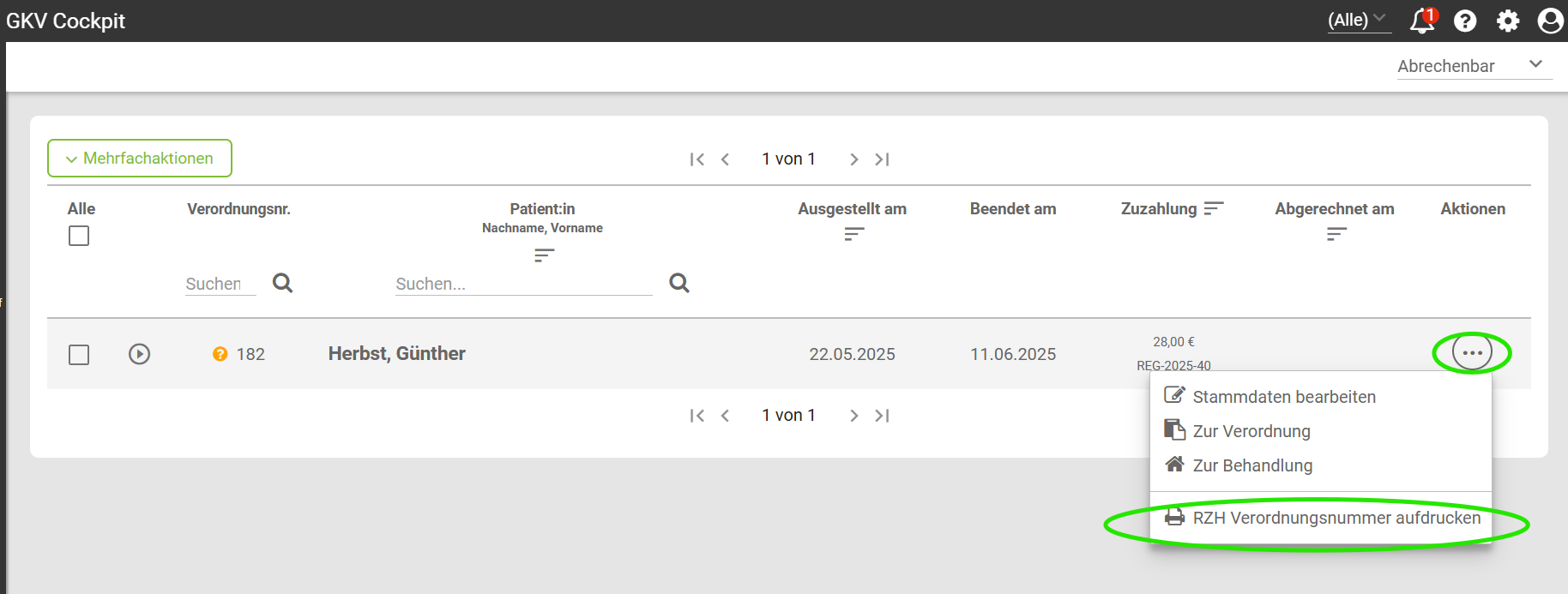Open the notifications bell icon

click(1422, 21)
